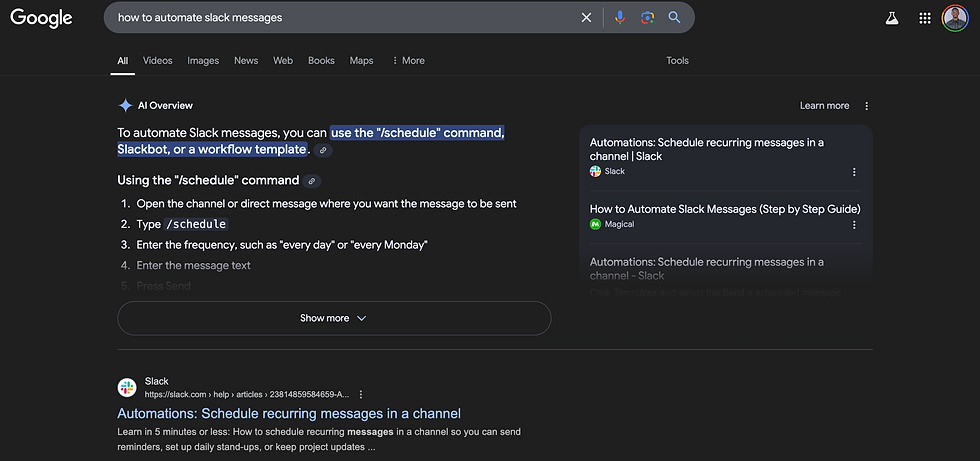
Task: Switch to the Books tab
Action: (x=321, y=61)
